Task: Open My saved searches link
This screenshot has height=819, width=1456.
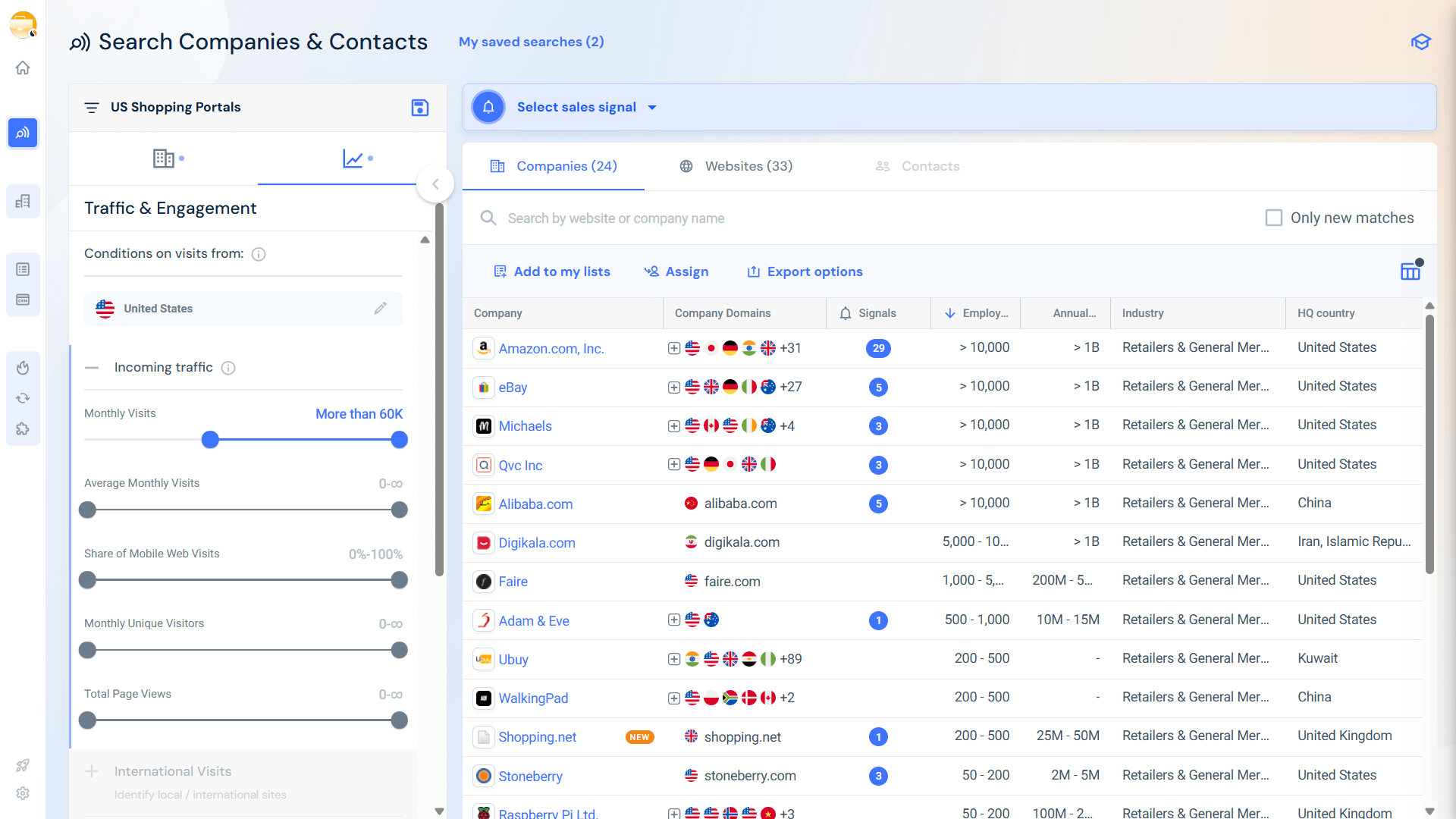Action: tap(531, 42)
